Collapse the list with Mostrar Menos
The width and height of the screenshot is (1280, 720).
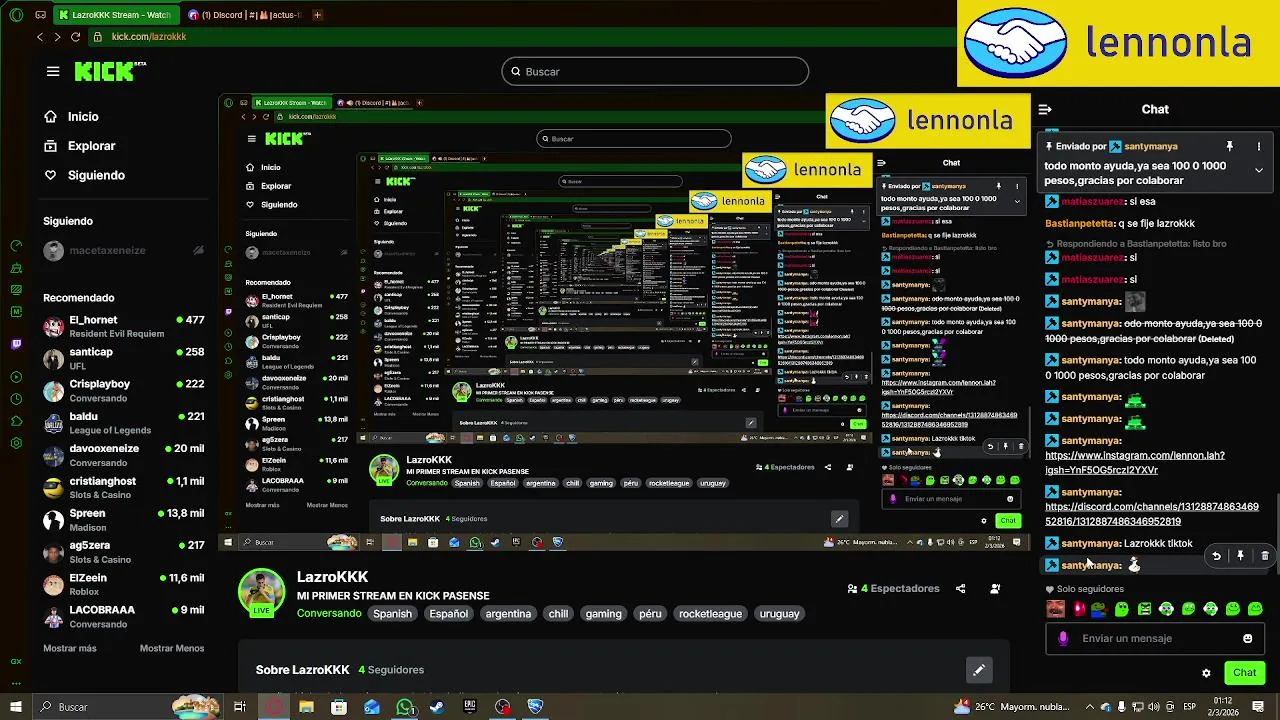pos(172,648)
